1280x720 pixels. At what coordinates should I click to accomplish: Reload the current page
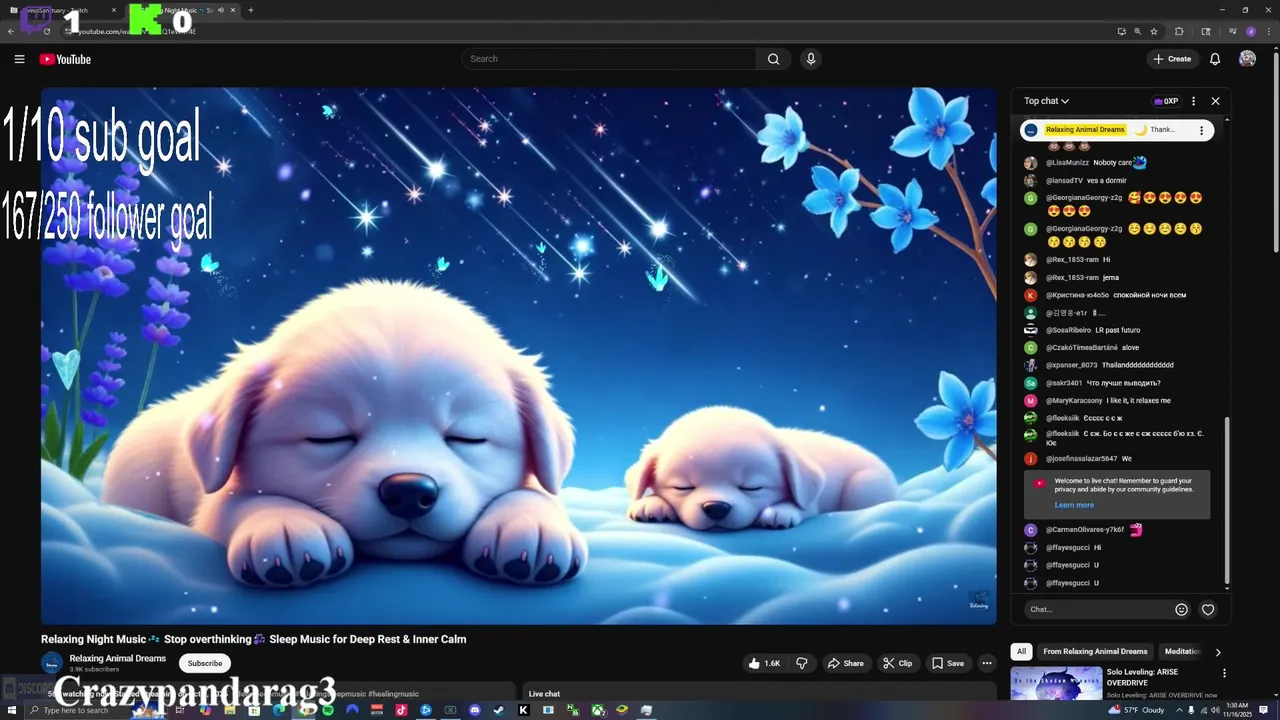coord(47,31)
